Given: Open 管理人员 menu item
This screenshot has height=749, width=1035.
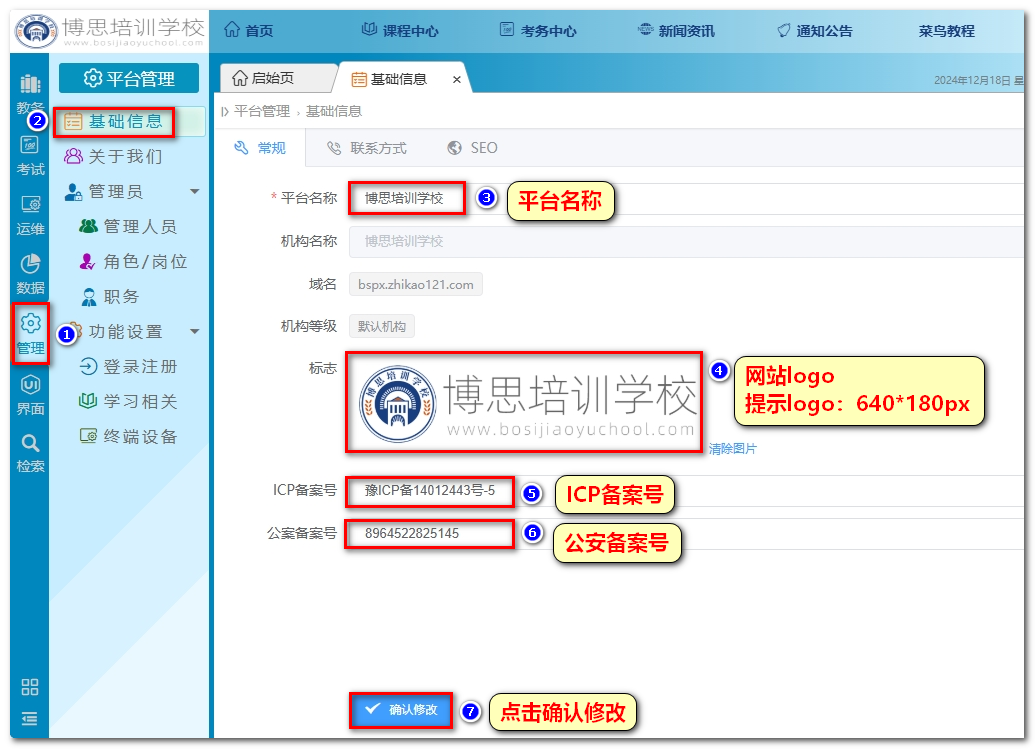Looking at the screenshot, I should (x=128, y=226).
